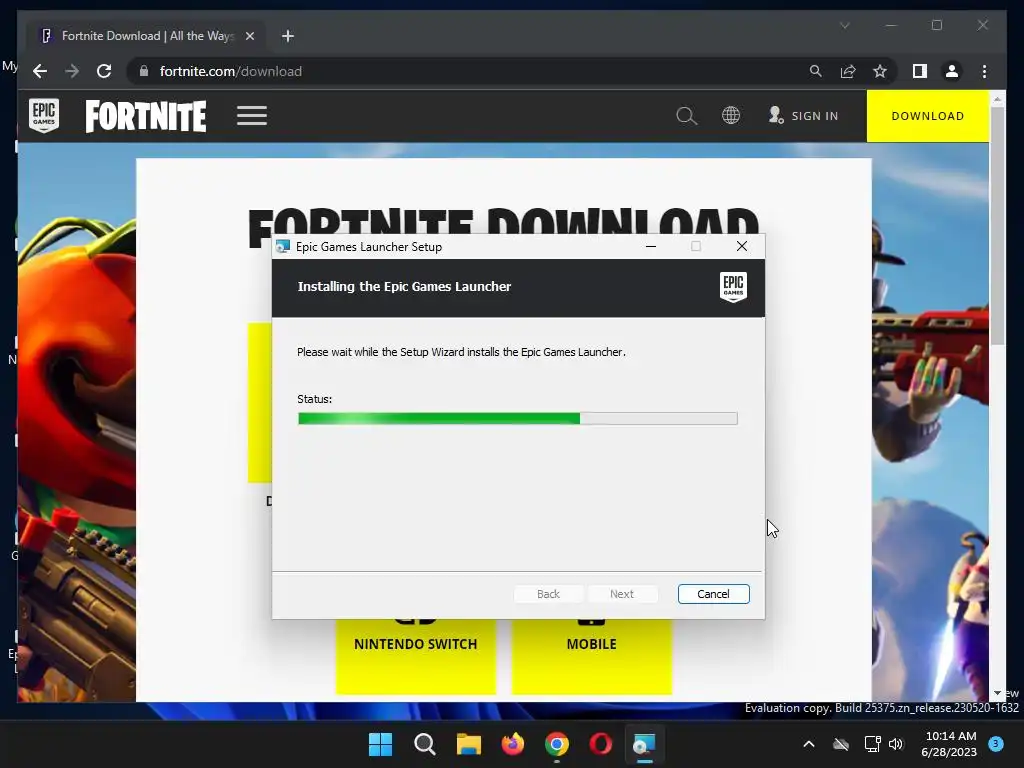Select the Fortnite Download browser tab
Screen dimensions: 1024x768
[146, 36]
